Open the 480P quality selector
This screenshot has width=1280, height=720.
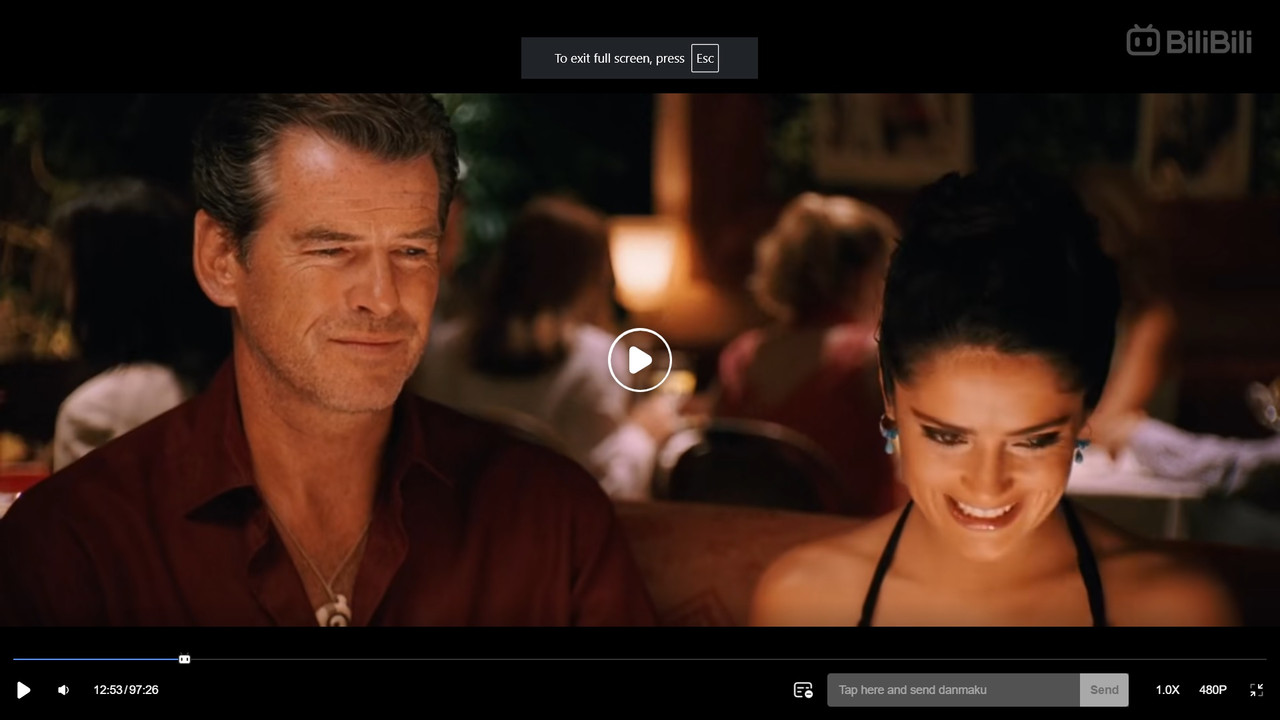click(1213, 690)
